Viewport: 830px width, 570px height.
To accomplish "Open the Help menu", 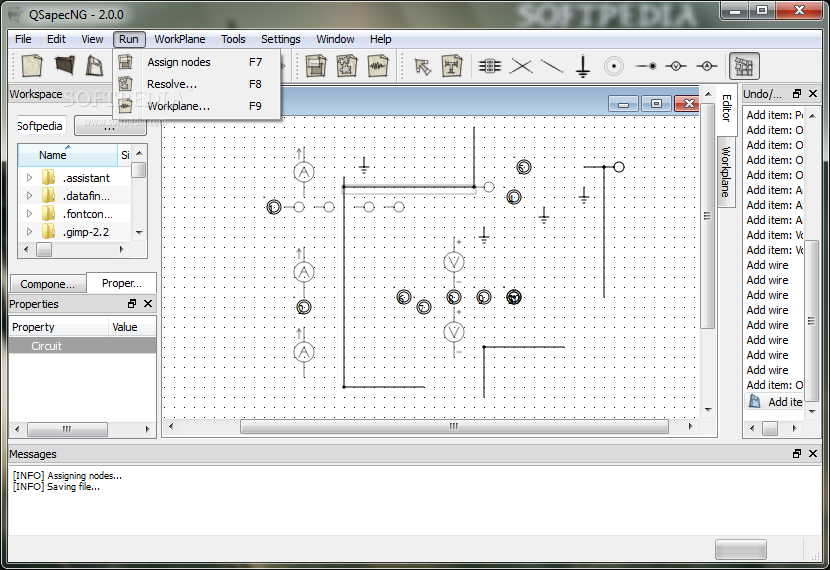I will tap(381, 39).
